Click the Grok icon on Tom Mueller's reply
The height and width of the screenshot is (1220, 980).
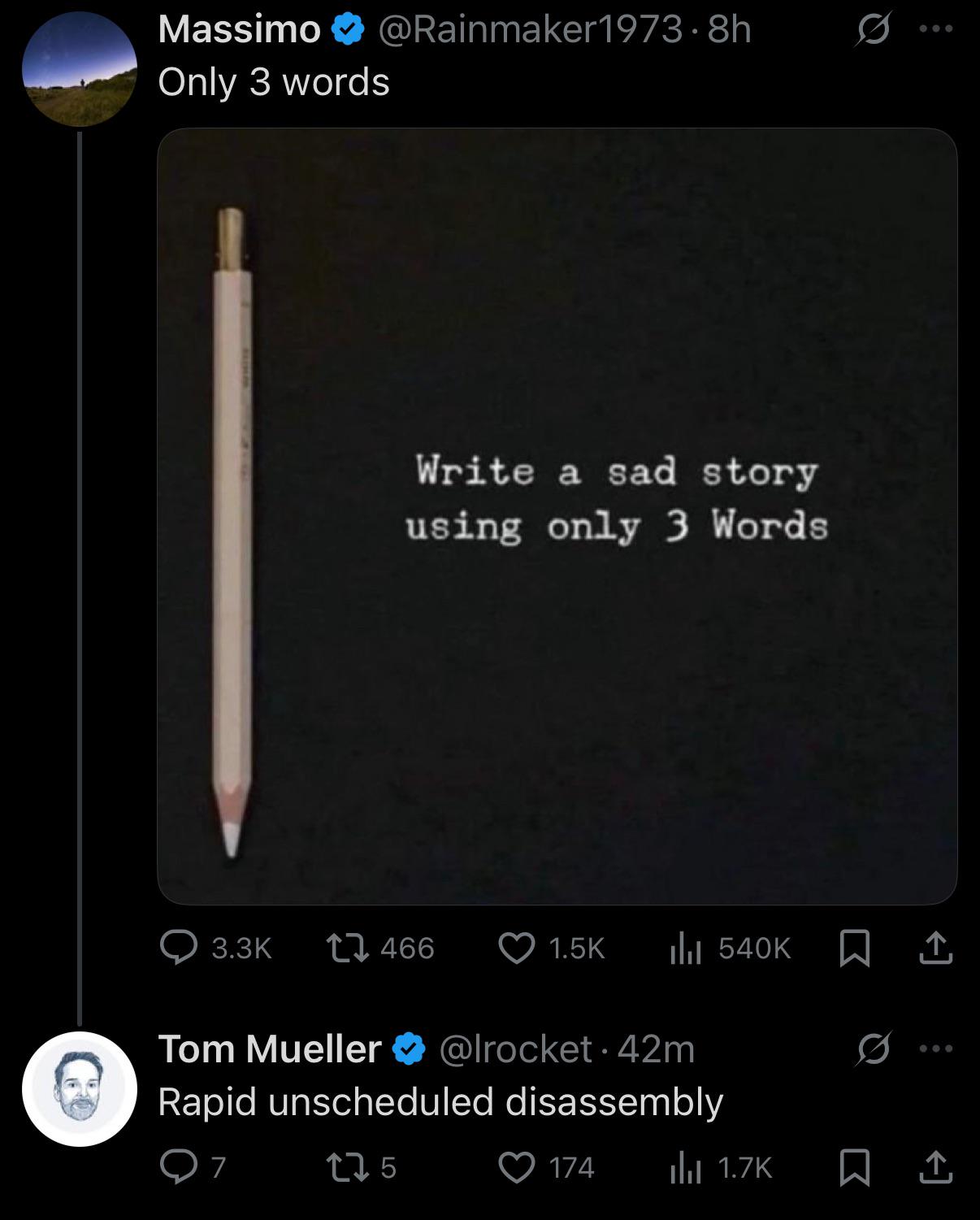pos(873,1049)
